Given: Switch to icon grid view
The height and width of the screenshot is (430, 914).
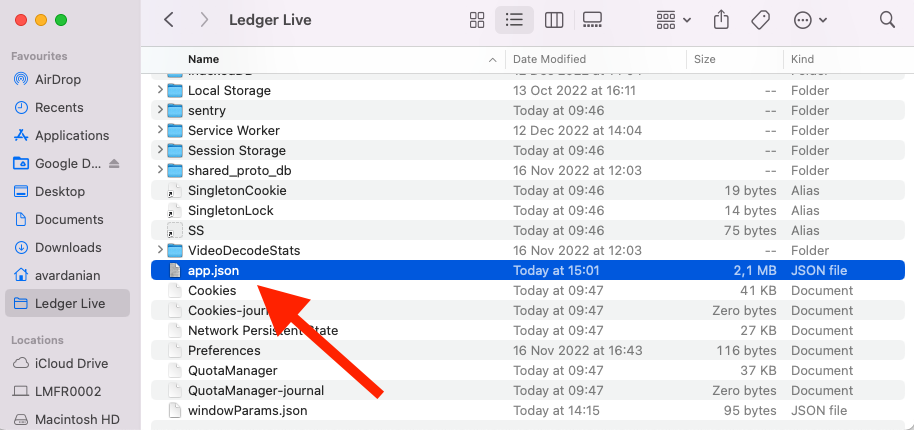Looking at the screenshot, I should coord(477,20).
